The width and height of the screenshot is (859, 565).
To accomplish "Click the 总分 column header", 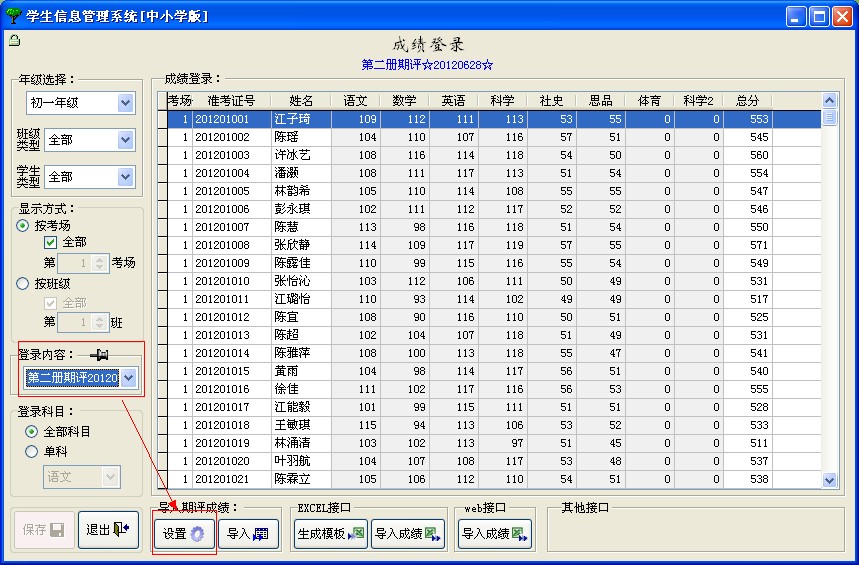I will pyautogui.click(x=748, y=101).
